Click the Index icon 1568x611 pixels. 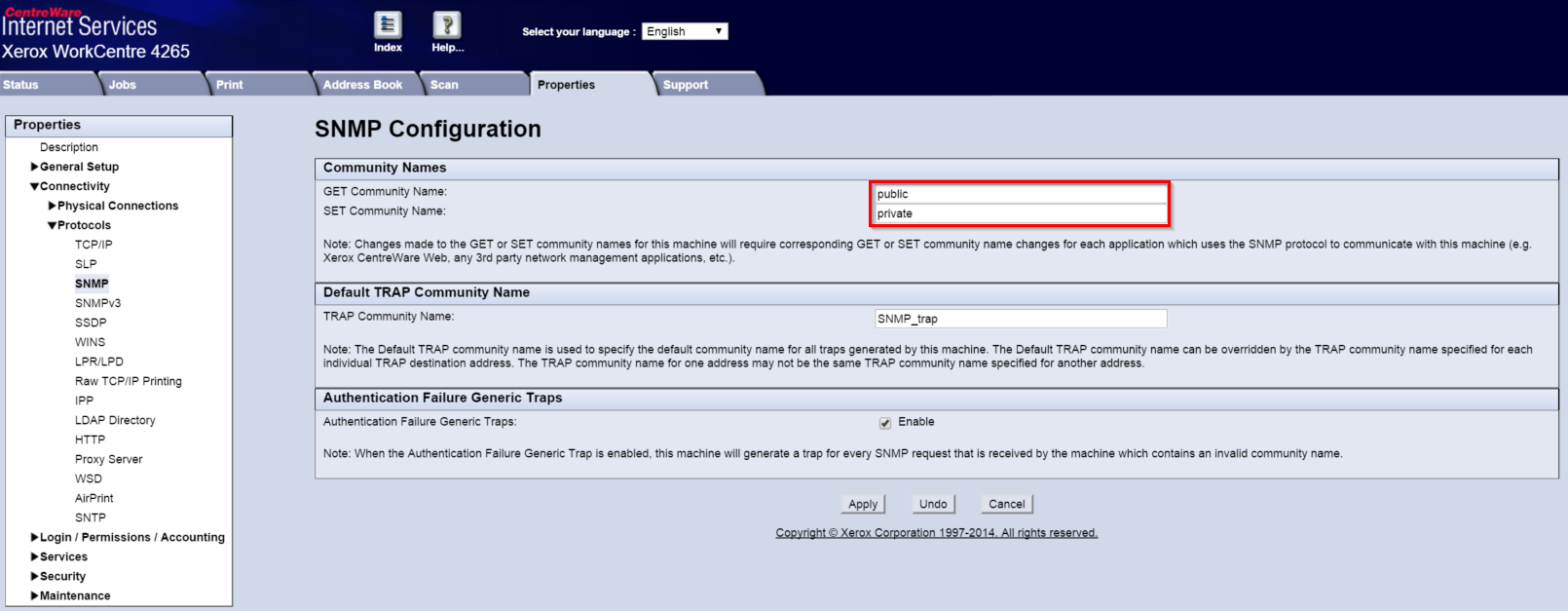[388, 26]
